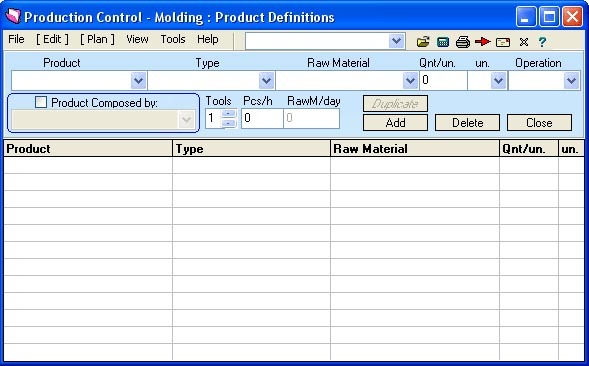Expand the Operation dropdown
Viewport: 589px width, 366px height.
[571, 80]
